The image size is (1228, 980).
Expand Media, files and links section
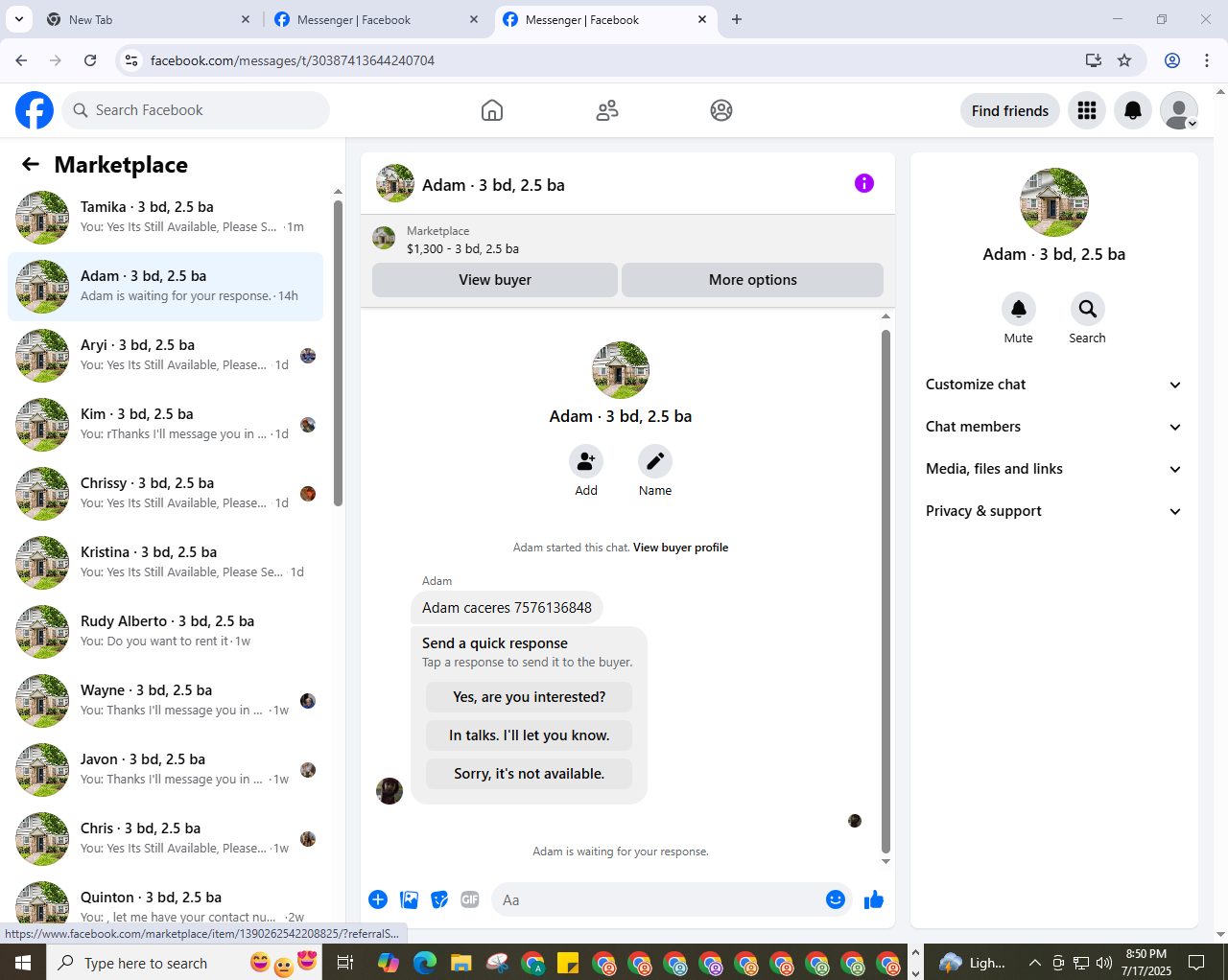pyautogui.click(x=1054, y=469)
